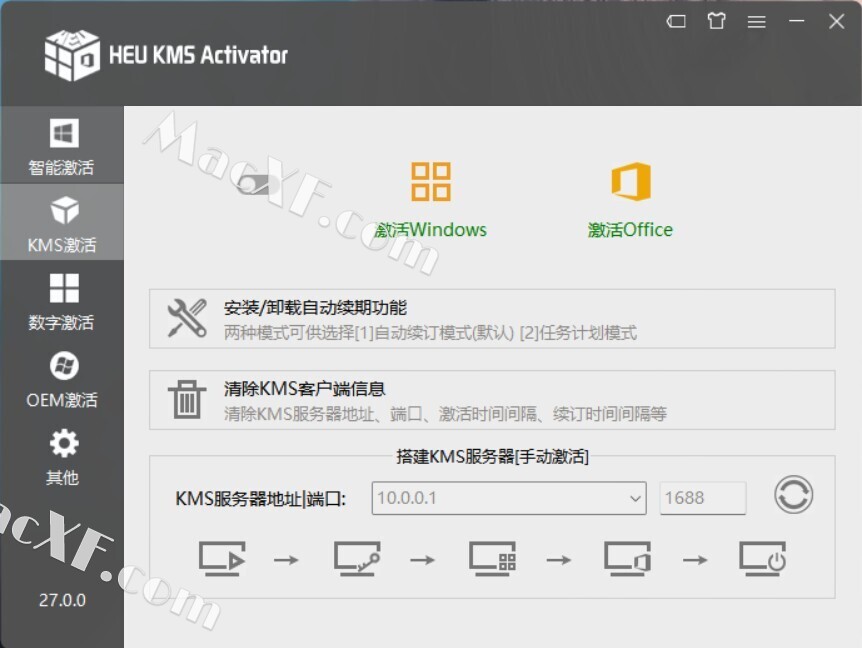The height and width of the screenshot is (648, 862).
Task: Click the Windows-logo monitor step icon
Action: tap(492, 560)
